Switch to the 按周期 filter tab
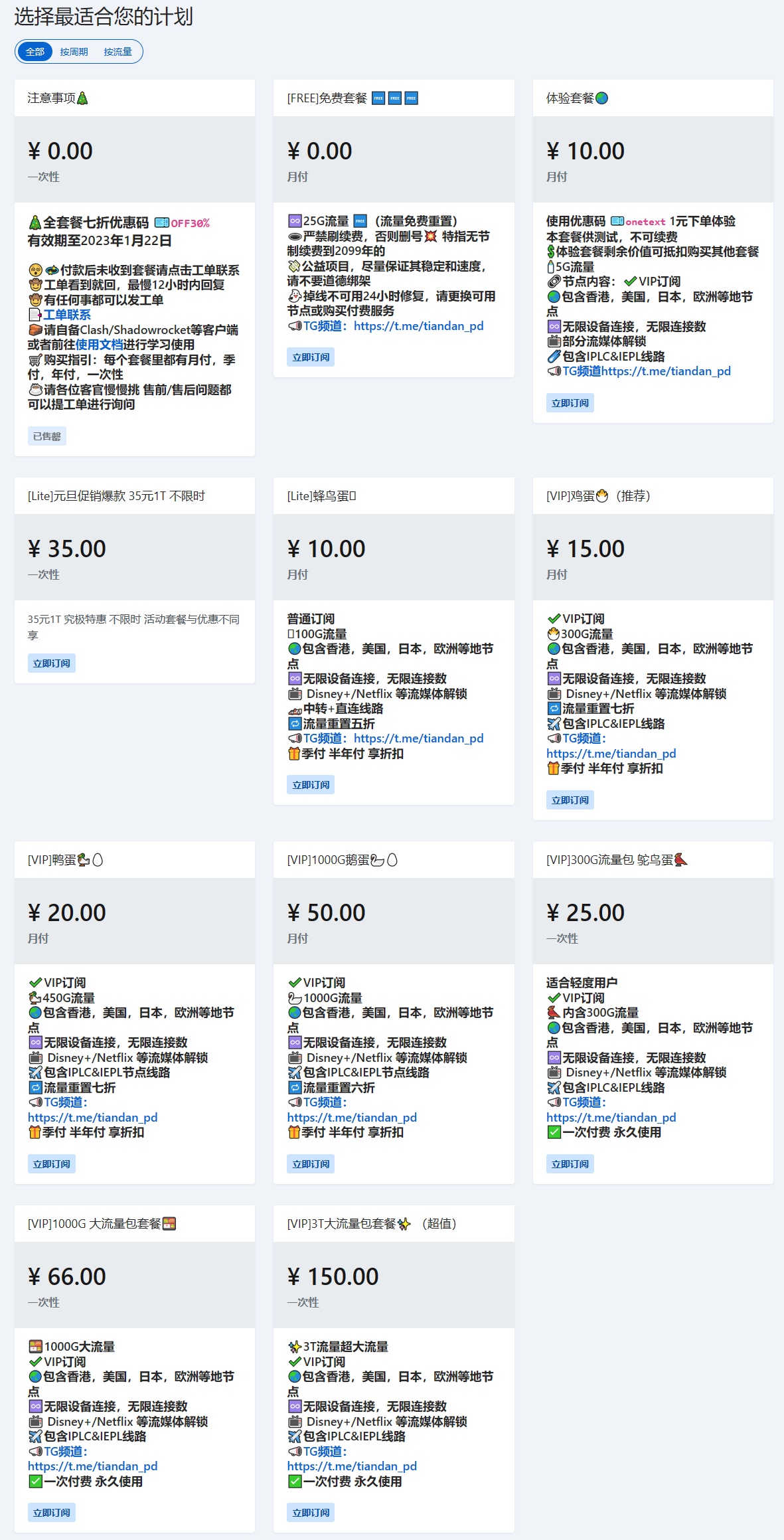Image resolution: width=784 pixels, height=1540 pixels. 74,52
